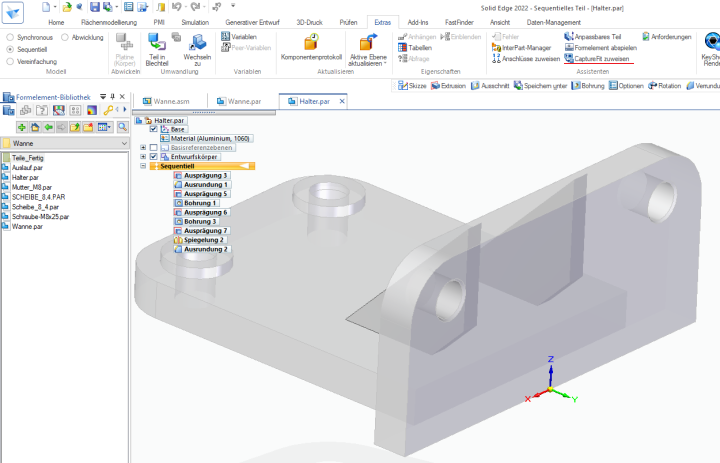Close the Halter.par document tab
This screenshot has height=463, width=720.
pos(342,101)
